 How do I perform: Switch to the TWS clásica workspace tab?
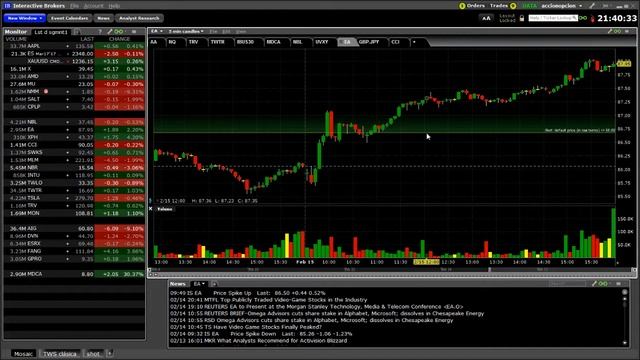tap(60, 354)
